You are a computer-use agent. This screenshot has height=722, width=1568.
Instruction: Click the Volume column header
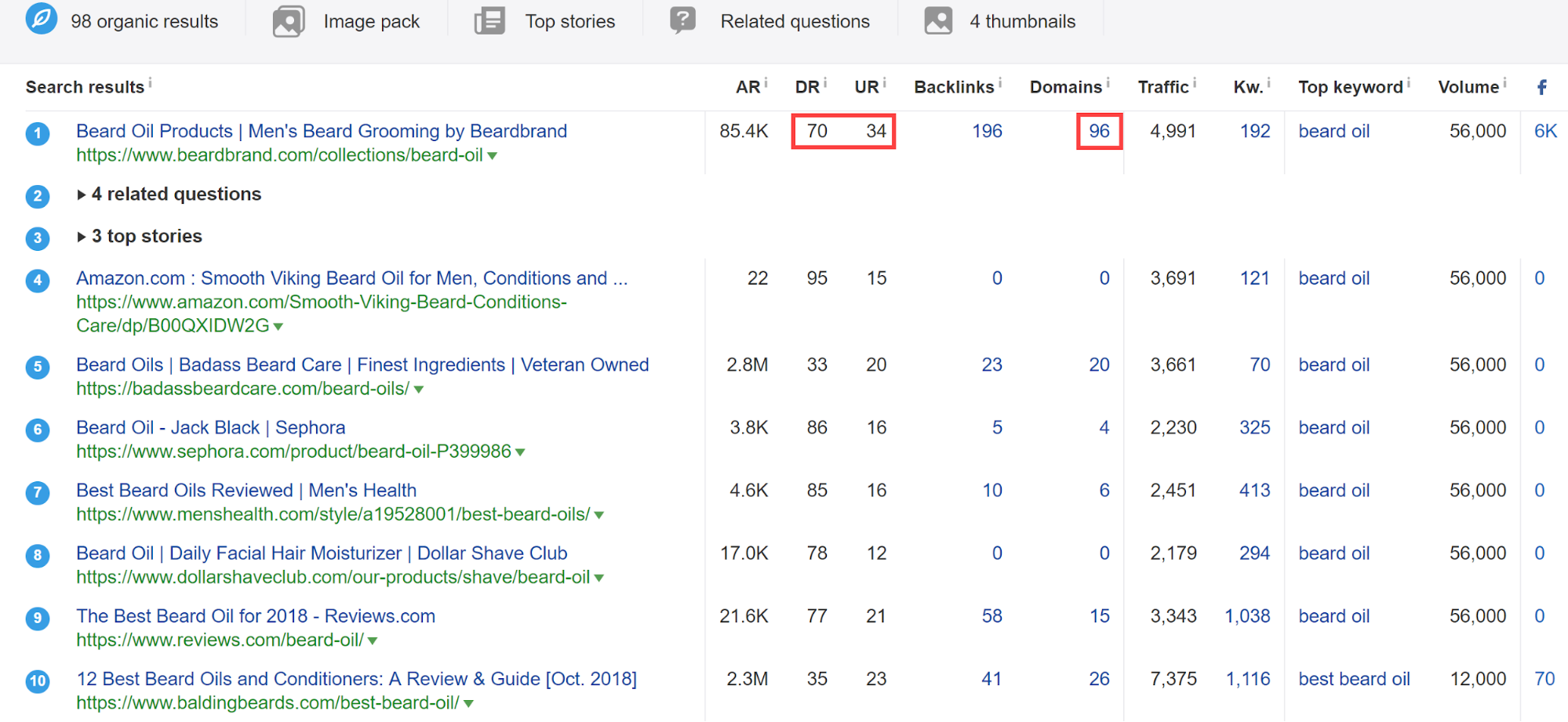pos(1468,87)
